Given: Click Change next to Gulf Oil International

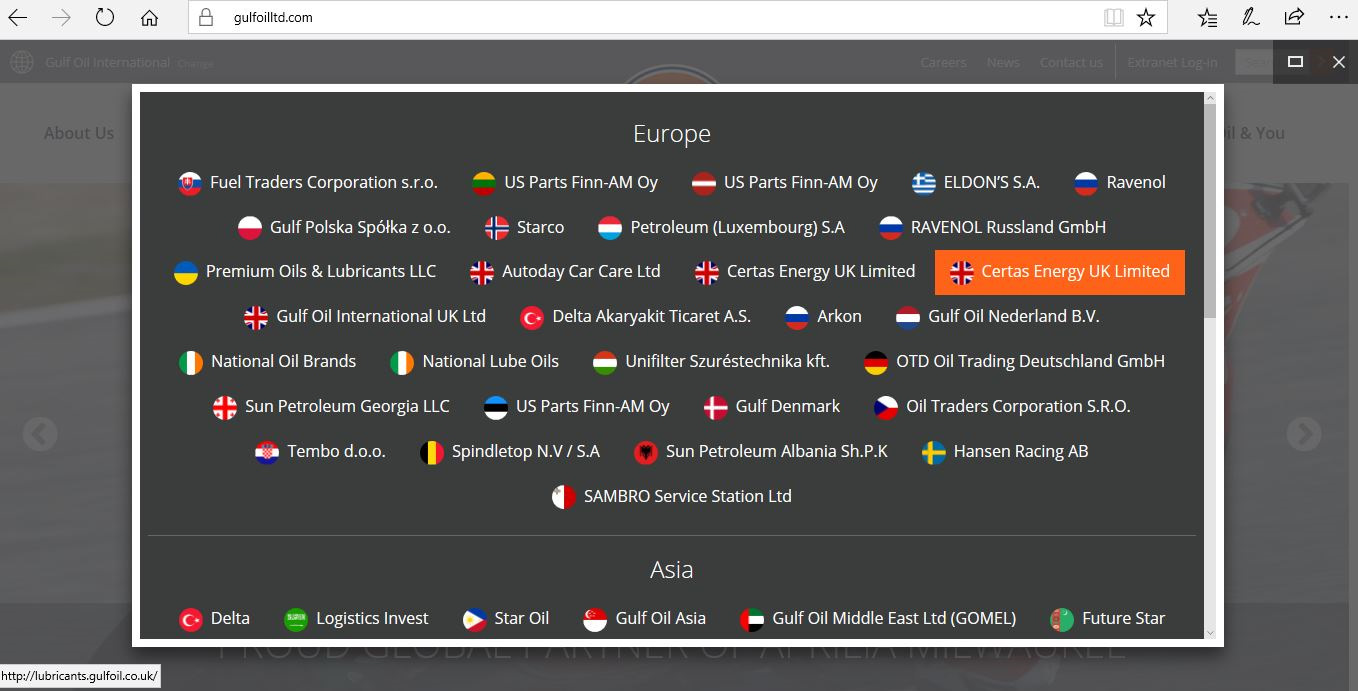Looking at the screenshot, I should click(195, 63).
